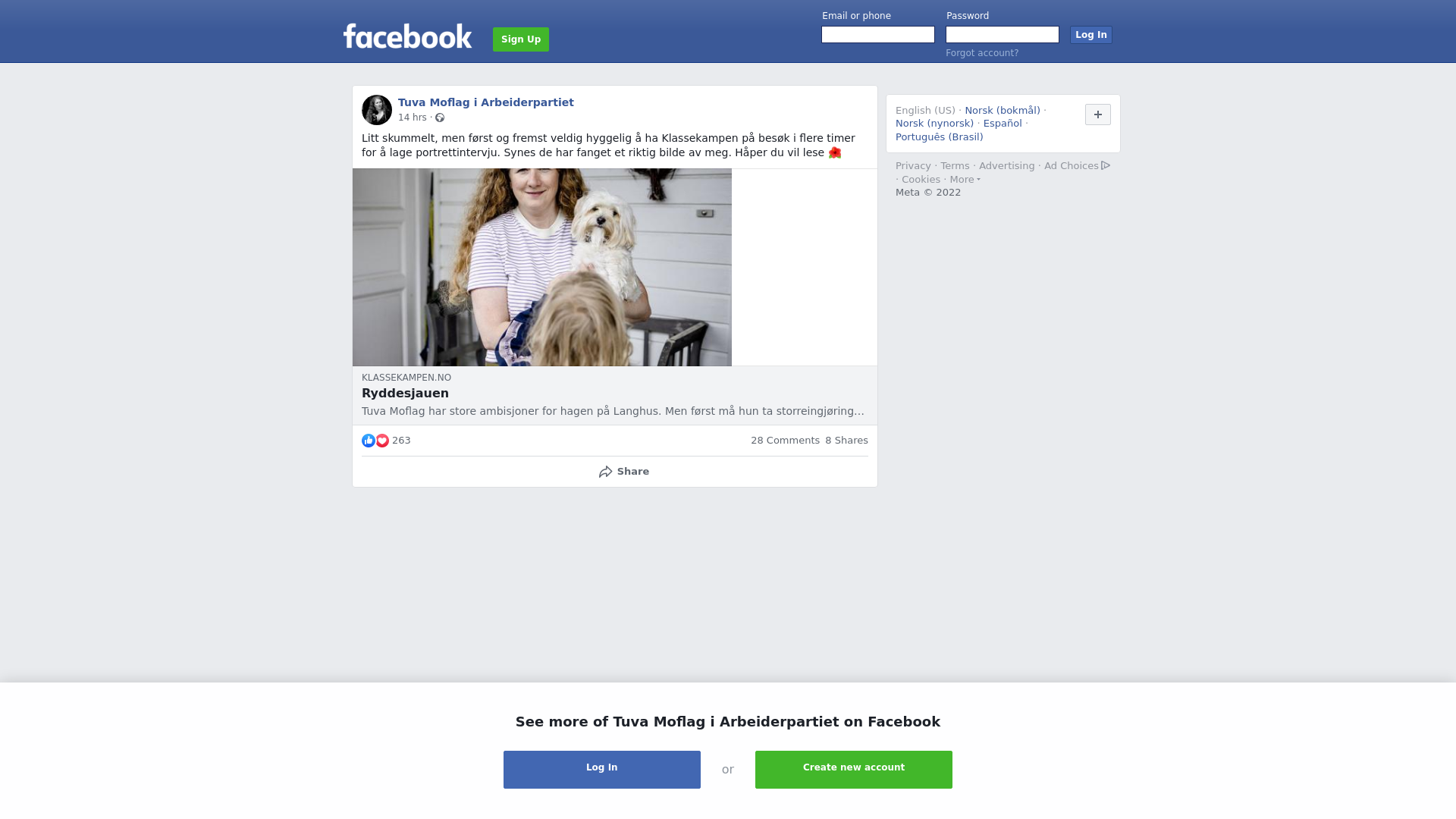Expand the More footer dropdown

965,180
